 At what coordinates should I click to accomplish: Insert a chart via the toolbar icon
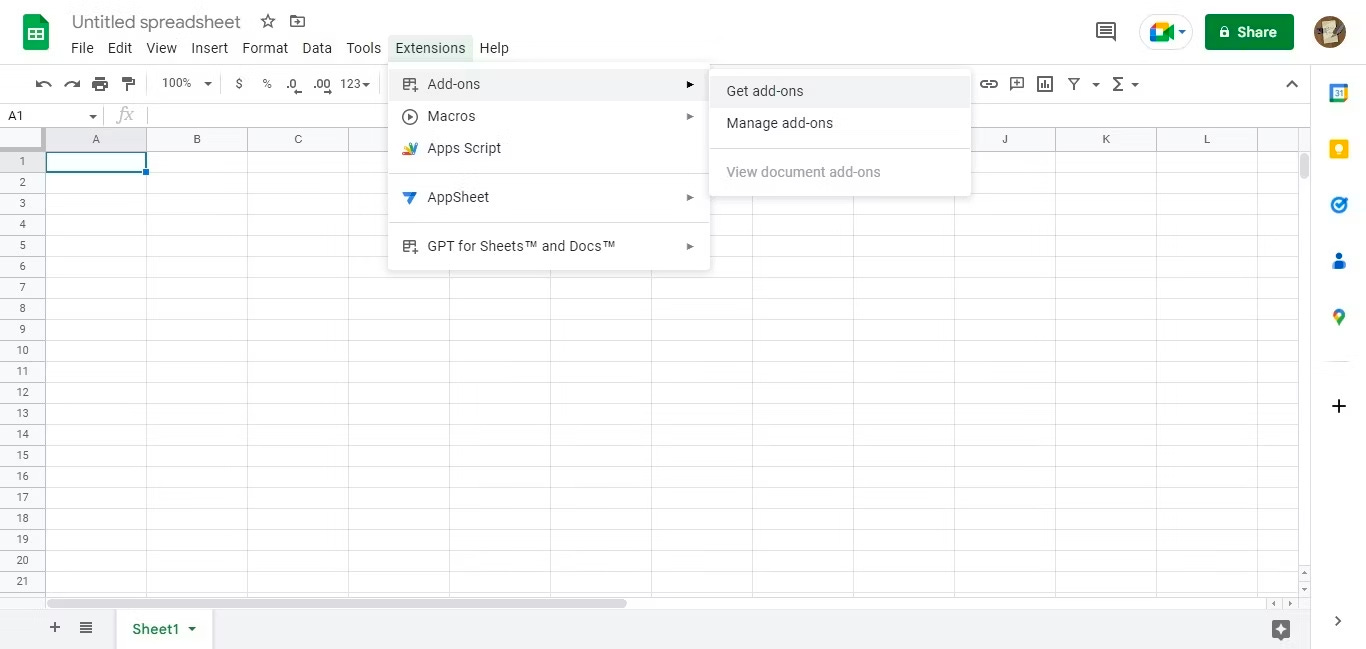[1045, 84]
